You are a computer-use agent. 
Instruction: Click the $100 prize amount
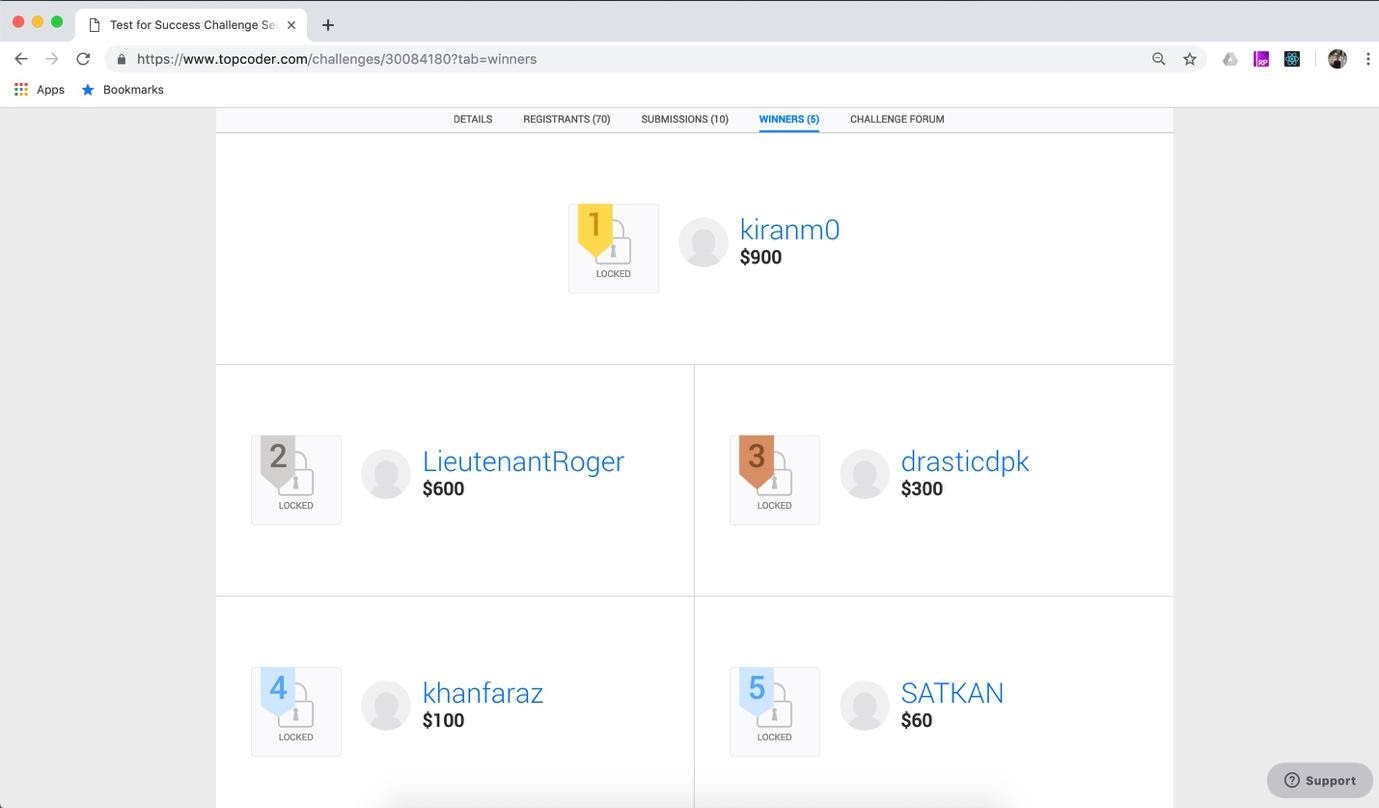(x=443, y=721)
